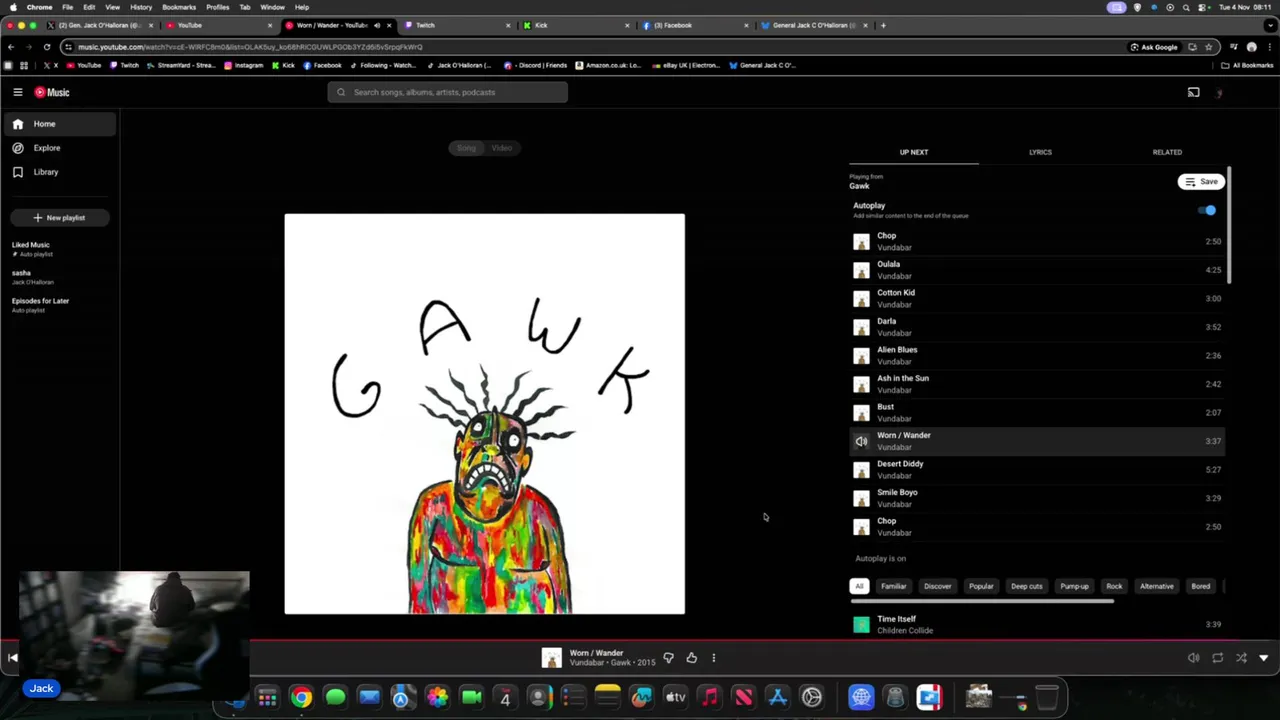The height and width of the screenshot is (720, 1280).
Task: Play Time Itself by Children Collide
Action: [x=1036, y=625]
